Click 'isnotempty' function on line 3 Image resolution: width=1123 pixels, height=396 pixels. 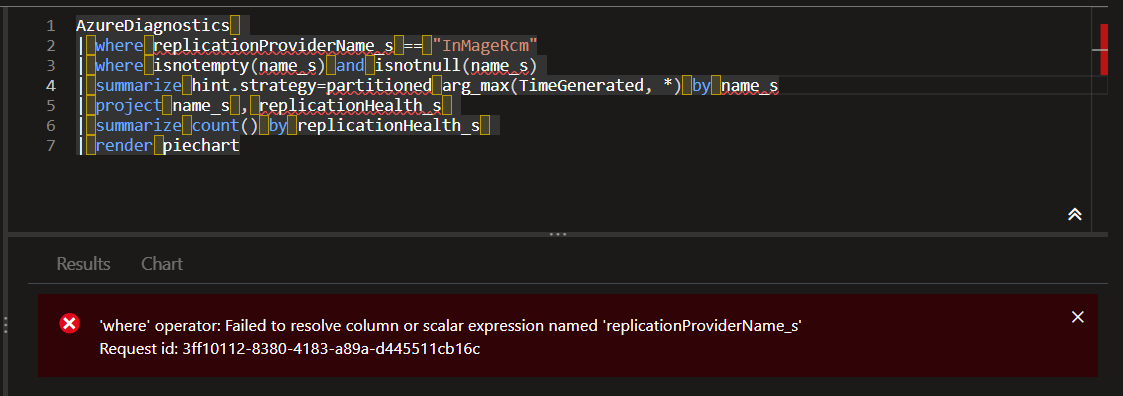pos(202,66)
